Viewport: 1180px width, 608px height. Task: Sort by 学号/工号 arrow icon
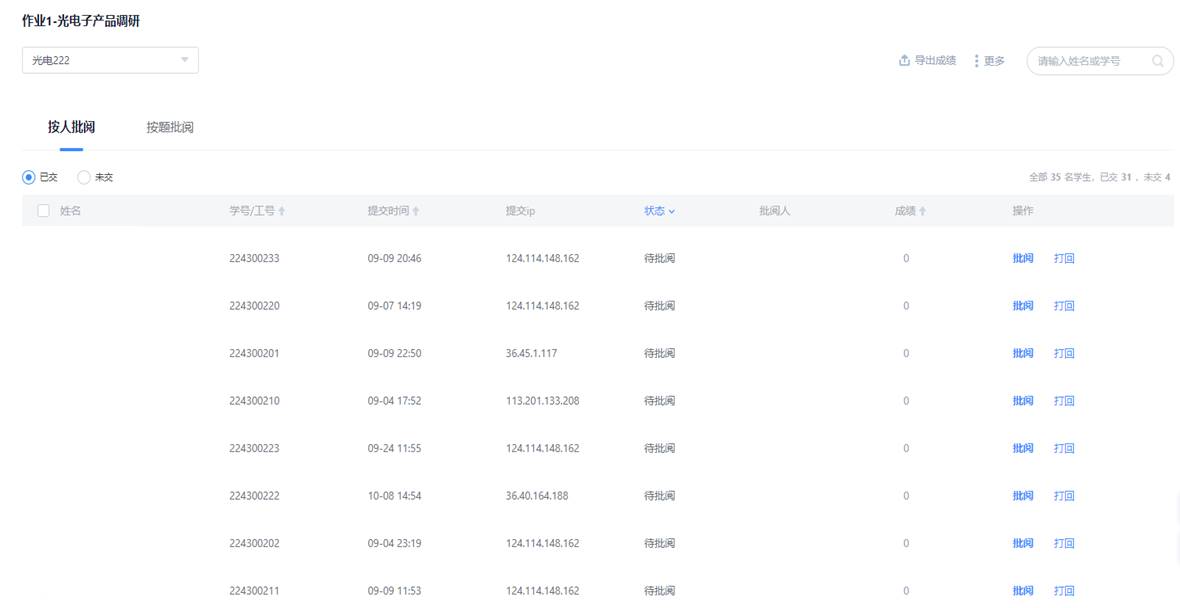282,212
